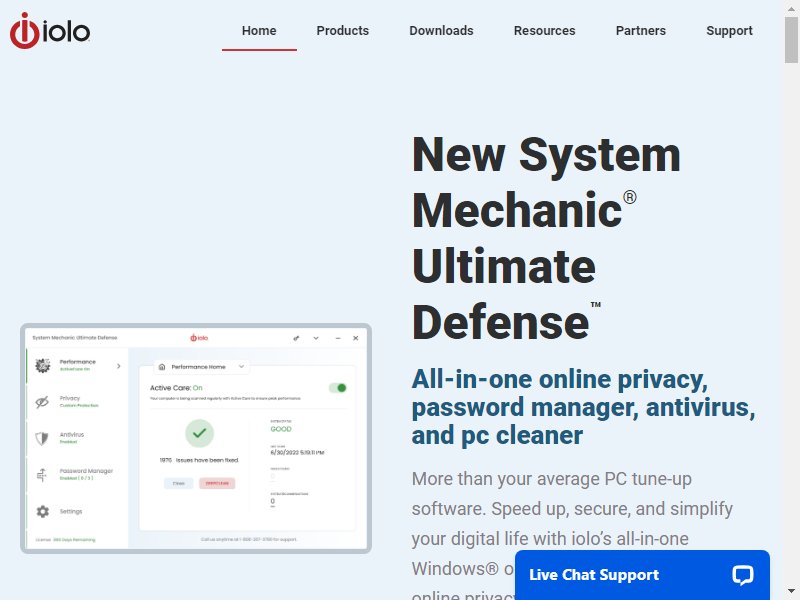Click the close X in app preview title bar
This screenshot has height=600, width=800.
click(356, 338)
